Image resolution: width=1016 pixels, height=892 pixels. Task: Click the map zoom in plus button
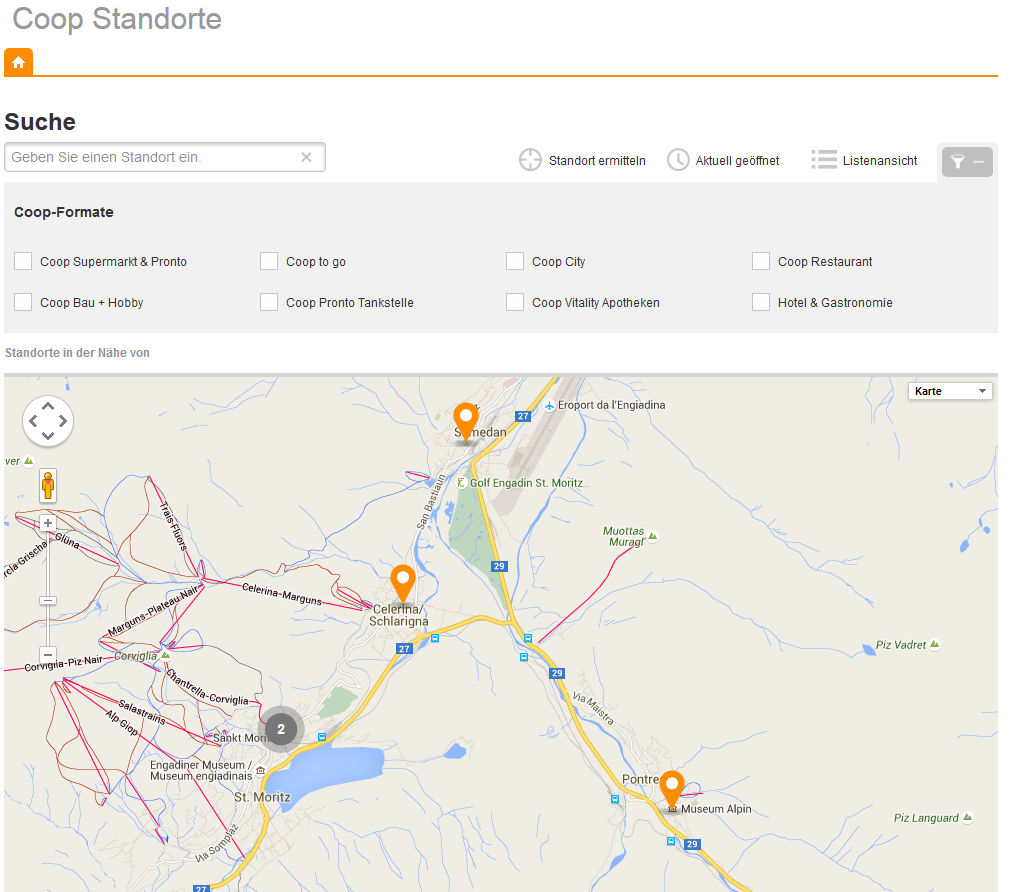(48, 523)
